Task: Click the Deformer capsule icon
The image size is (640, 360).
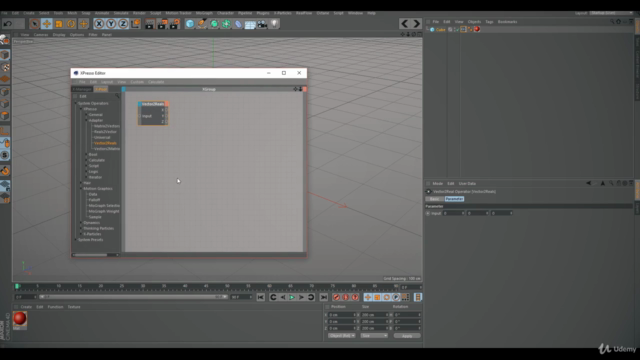Action: pyautogui.click(x=238, y=24)
